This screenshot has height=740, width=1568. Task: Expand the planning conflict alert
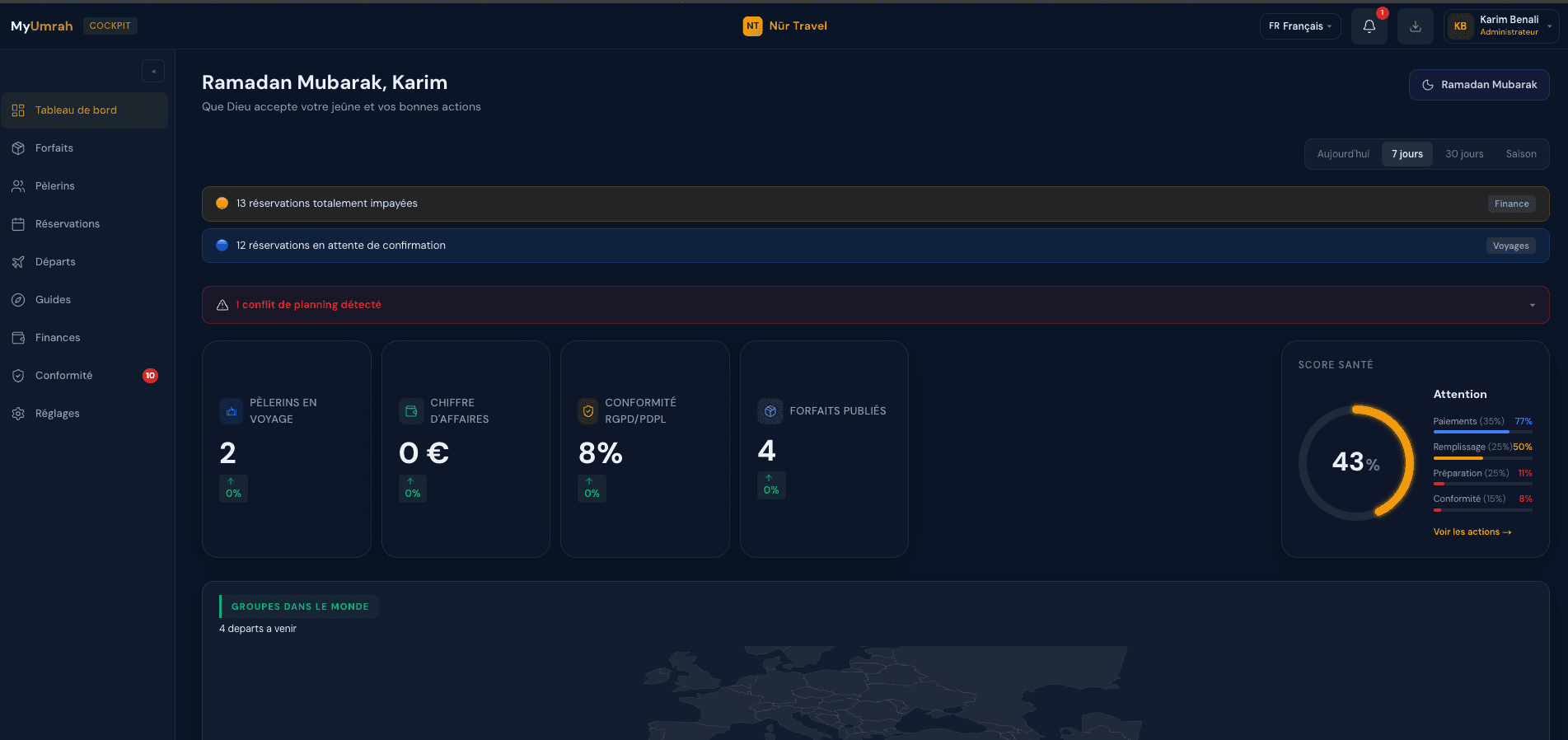click(x=1532, y=305)
